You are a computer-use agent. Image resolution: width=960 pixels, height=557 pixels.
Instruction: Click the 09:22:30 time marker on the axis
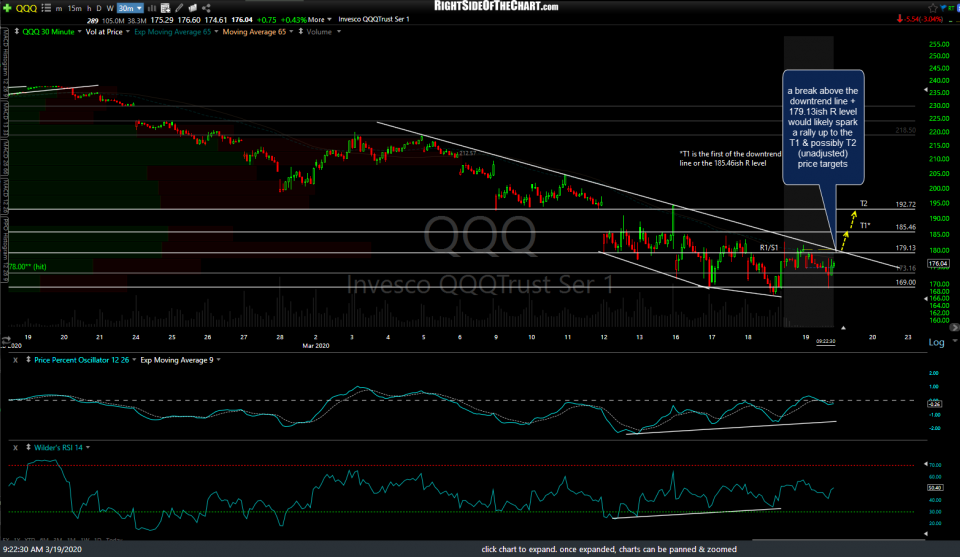point(825,342)
